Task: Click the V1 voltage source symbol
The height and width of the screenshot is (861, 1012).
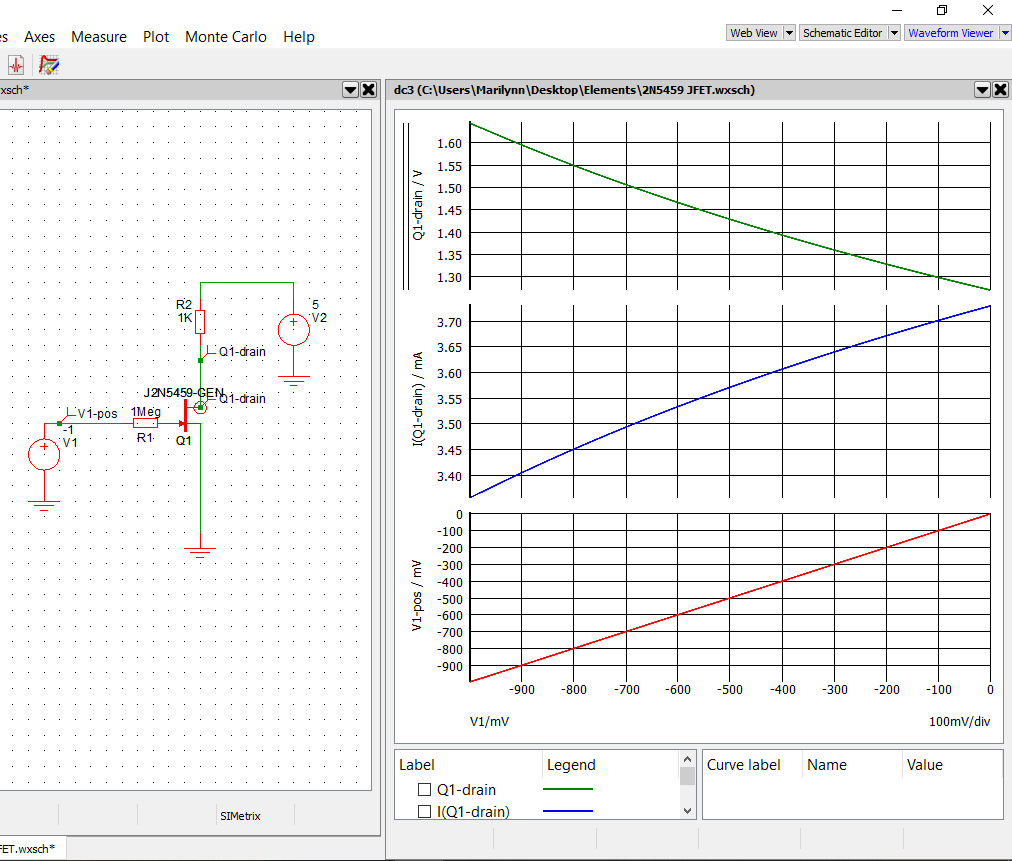Action: 44,454
